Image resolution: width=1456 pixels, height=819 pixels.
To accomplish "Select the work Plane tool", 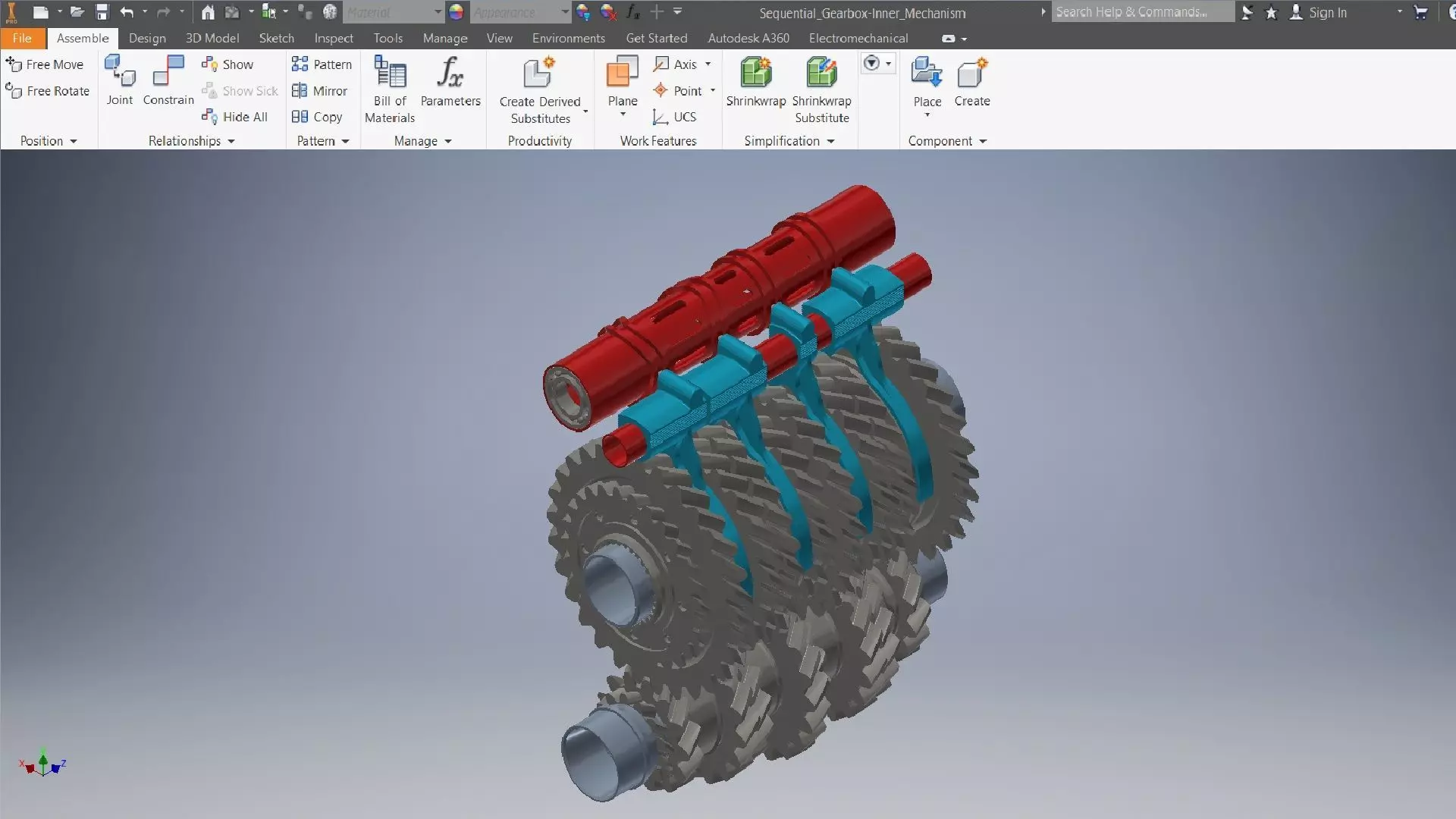I will click(x=623, y=82).
